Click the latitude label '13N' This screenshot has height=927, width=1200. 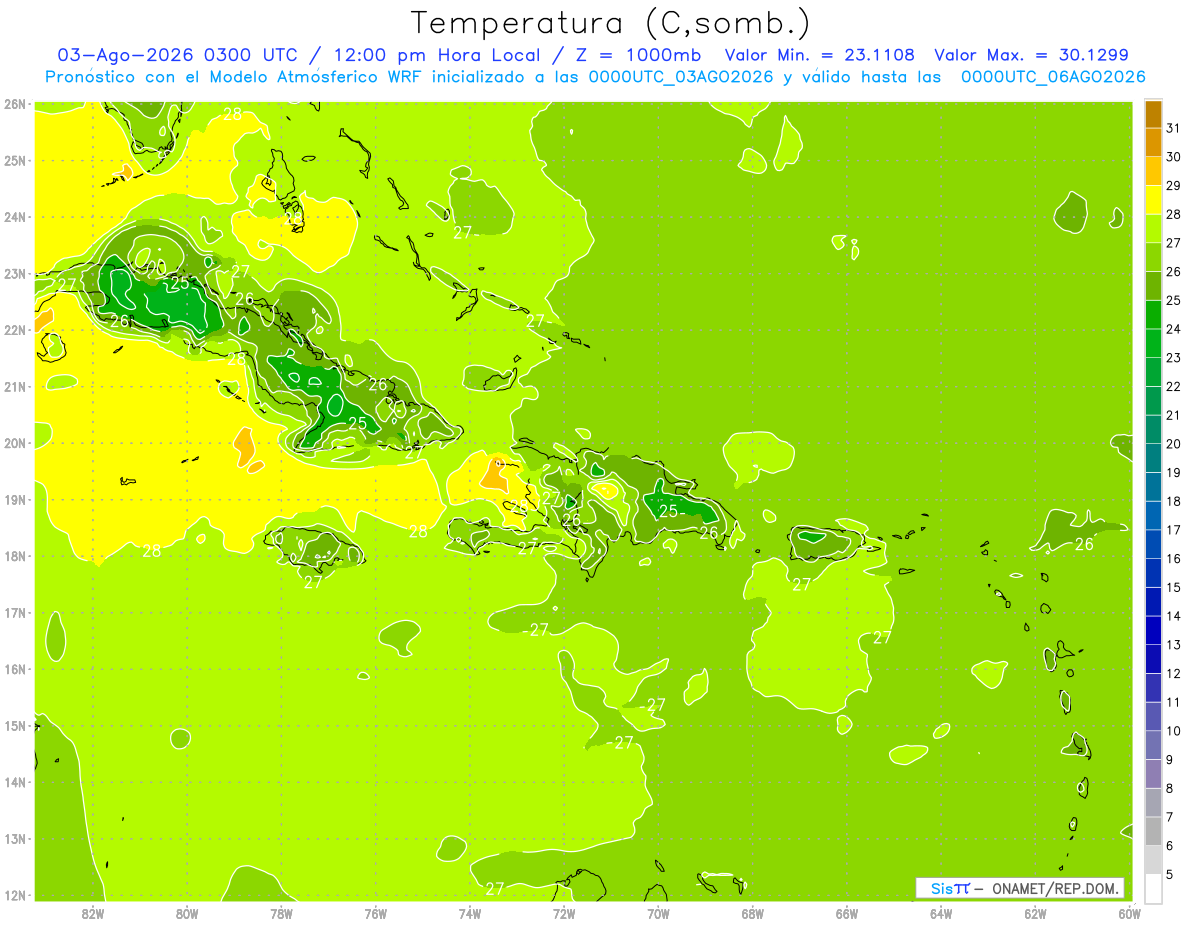tap(14, 838)
